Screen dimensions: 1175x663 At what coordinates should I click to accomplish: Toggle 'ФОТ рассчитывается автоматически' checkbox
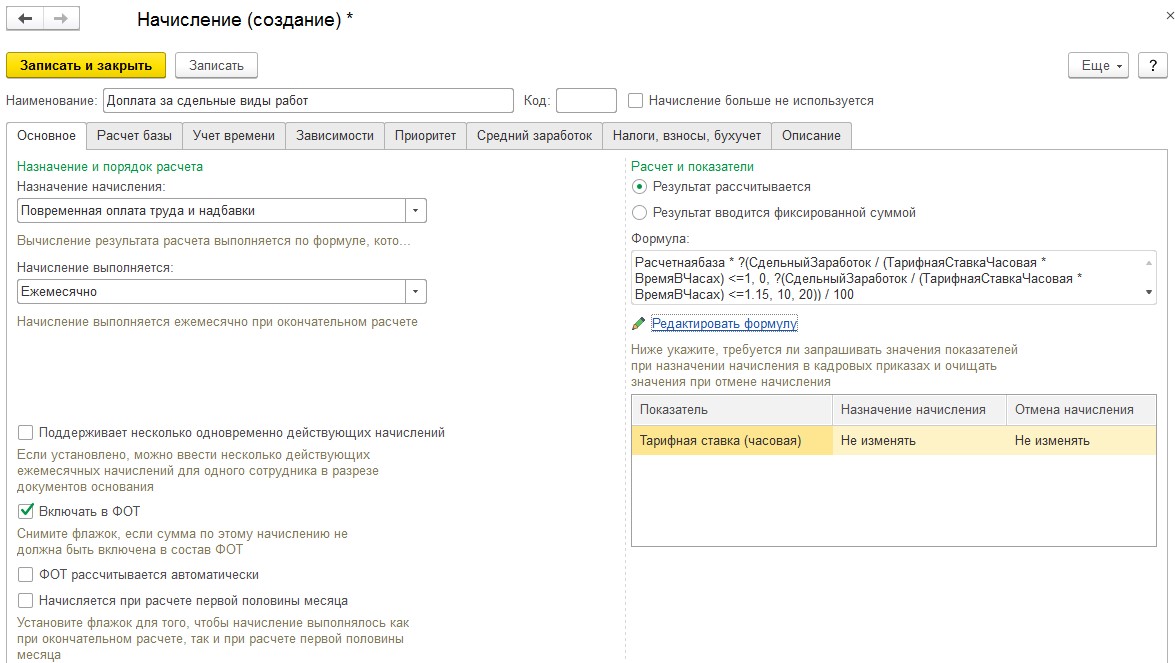26,575
